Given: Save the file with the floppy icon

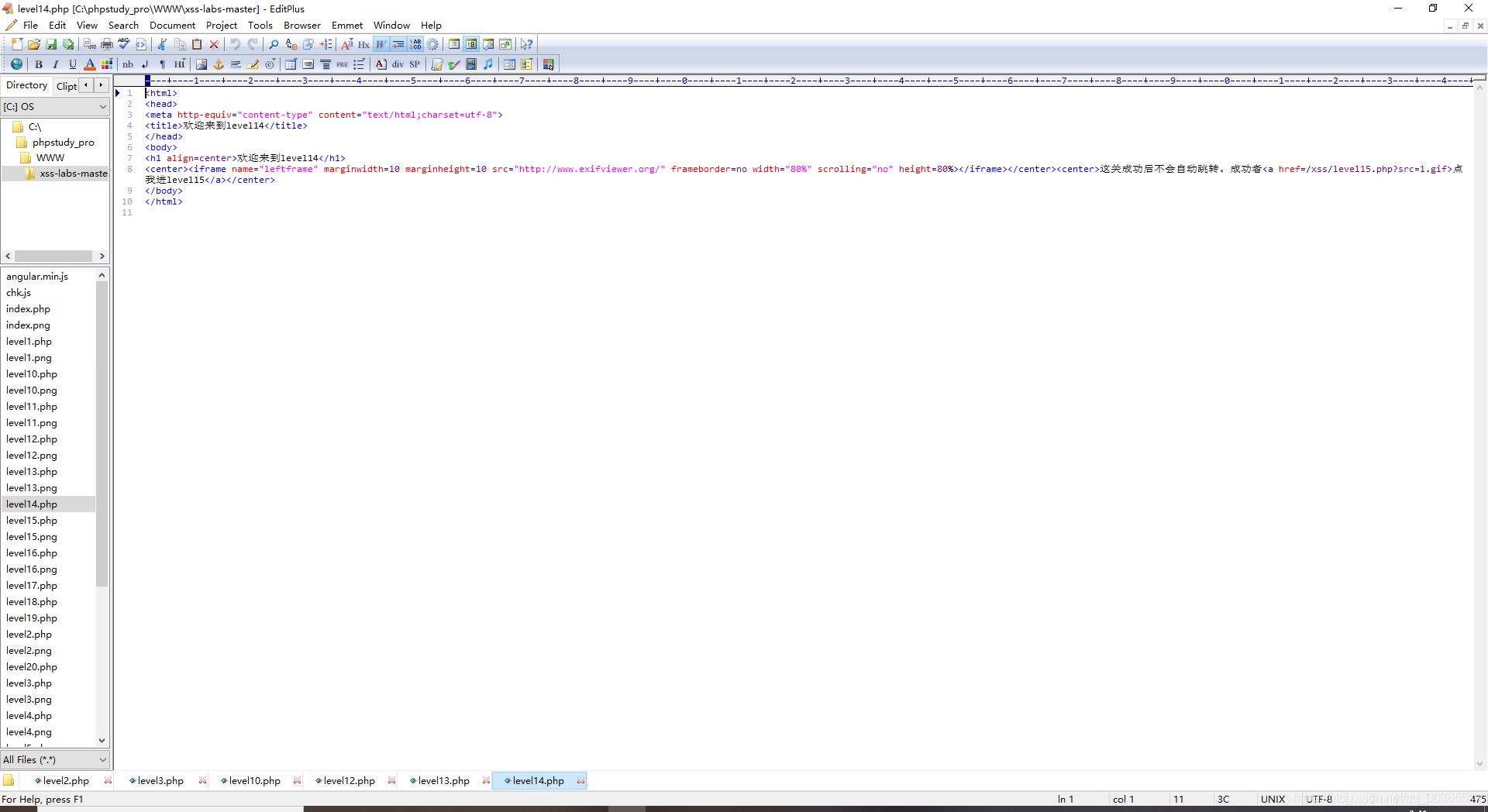Looking at the screenshot, I should click(x=51, y=44).
